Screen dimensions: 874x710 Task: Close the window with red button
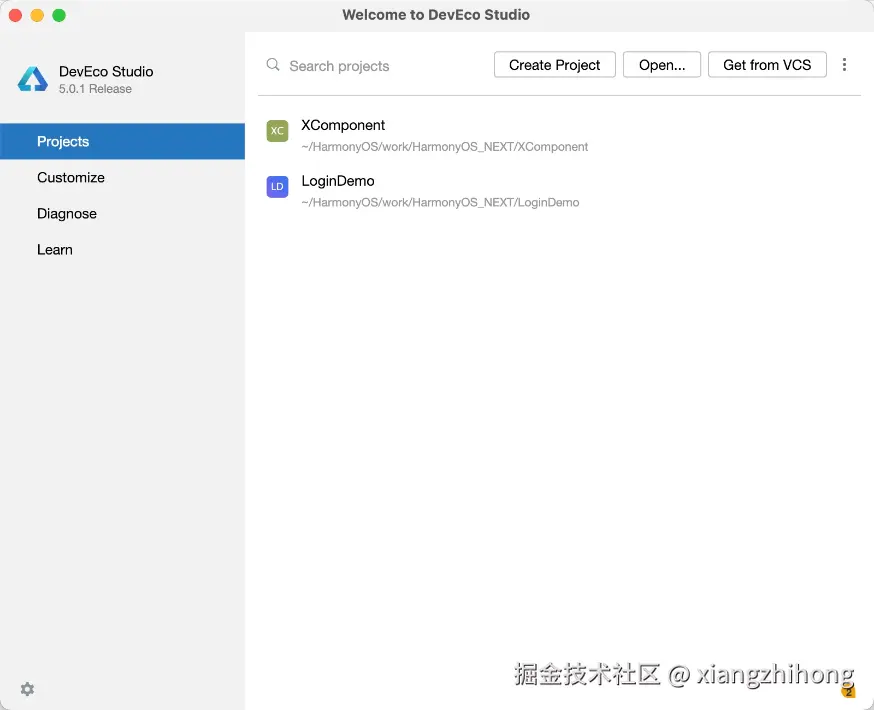16,15
